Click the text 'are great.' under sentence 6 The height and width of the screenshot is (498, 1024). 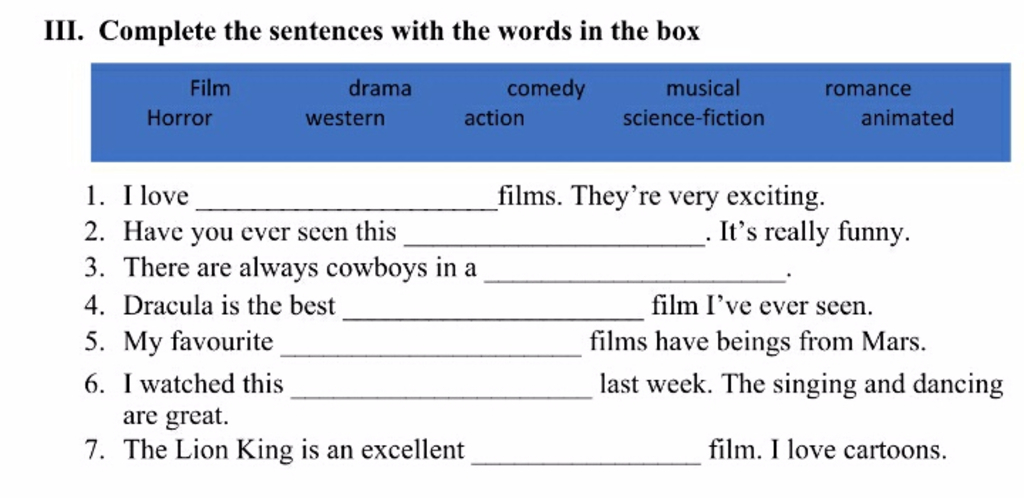(176, 416)
